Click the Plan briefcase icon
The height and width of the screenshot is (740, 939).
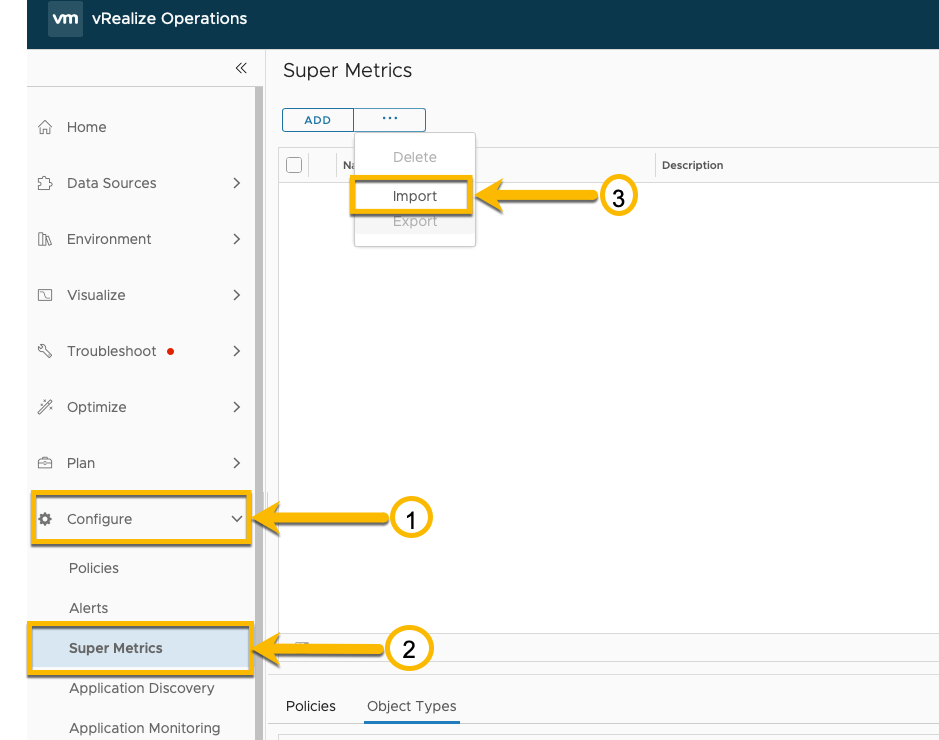point(45,463)
